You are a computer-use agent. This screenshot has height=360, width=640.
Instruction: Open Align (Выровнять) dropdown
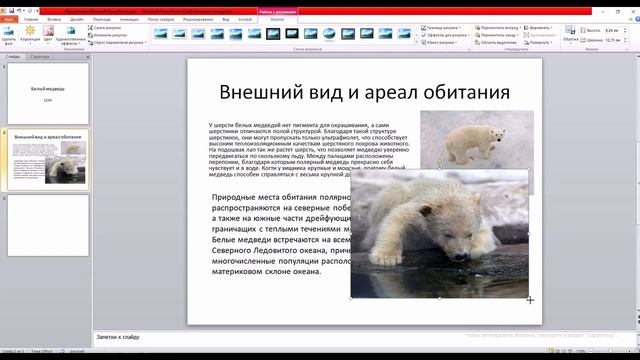(x=538, y=28)
